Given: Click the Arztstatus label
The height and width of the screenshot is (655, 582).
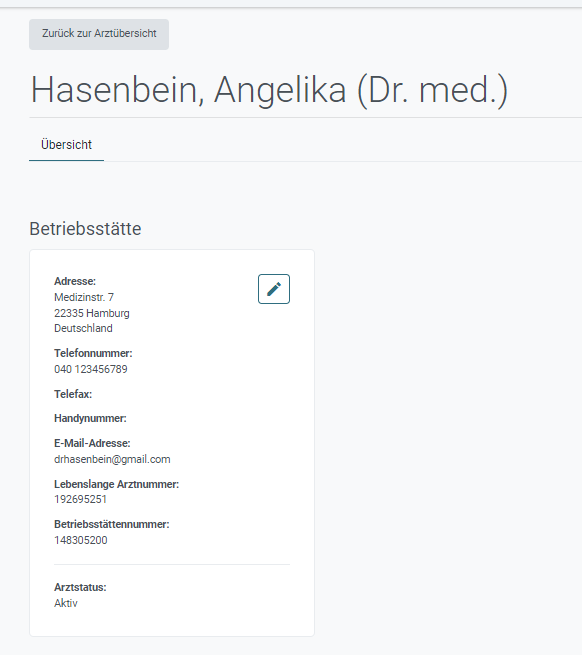Looking at the screenshot, I should [80, 588].
